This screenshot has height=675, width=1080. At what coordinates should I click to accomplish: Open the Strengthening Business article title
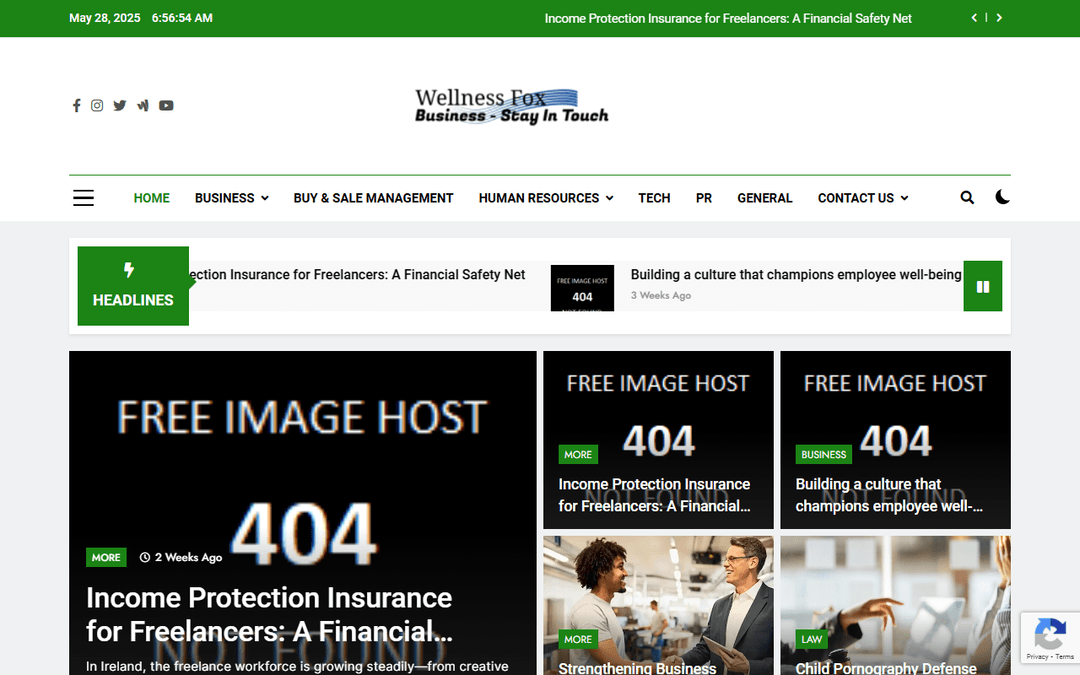[x=637, y=667]
